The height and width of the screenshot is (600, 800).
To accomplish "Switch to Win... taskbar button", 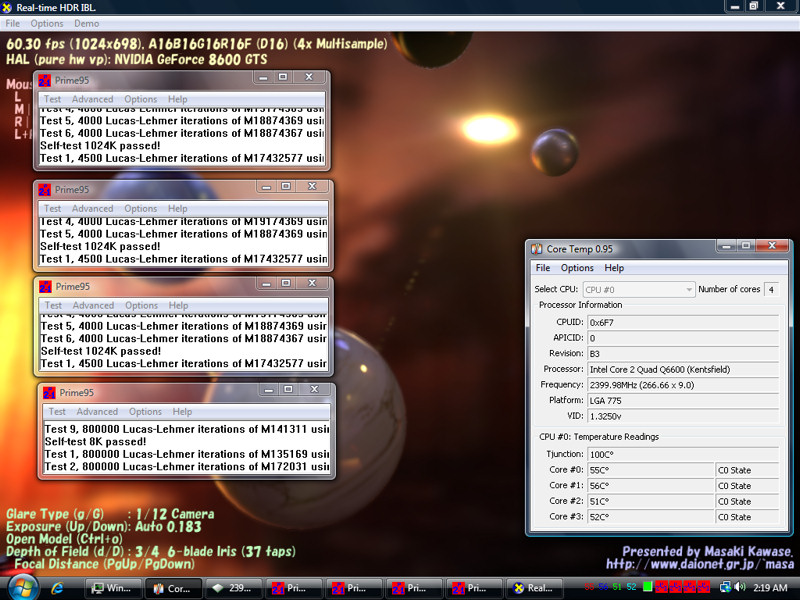I will coord(113,588).
